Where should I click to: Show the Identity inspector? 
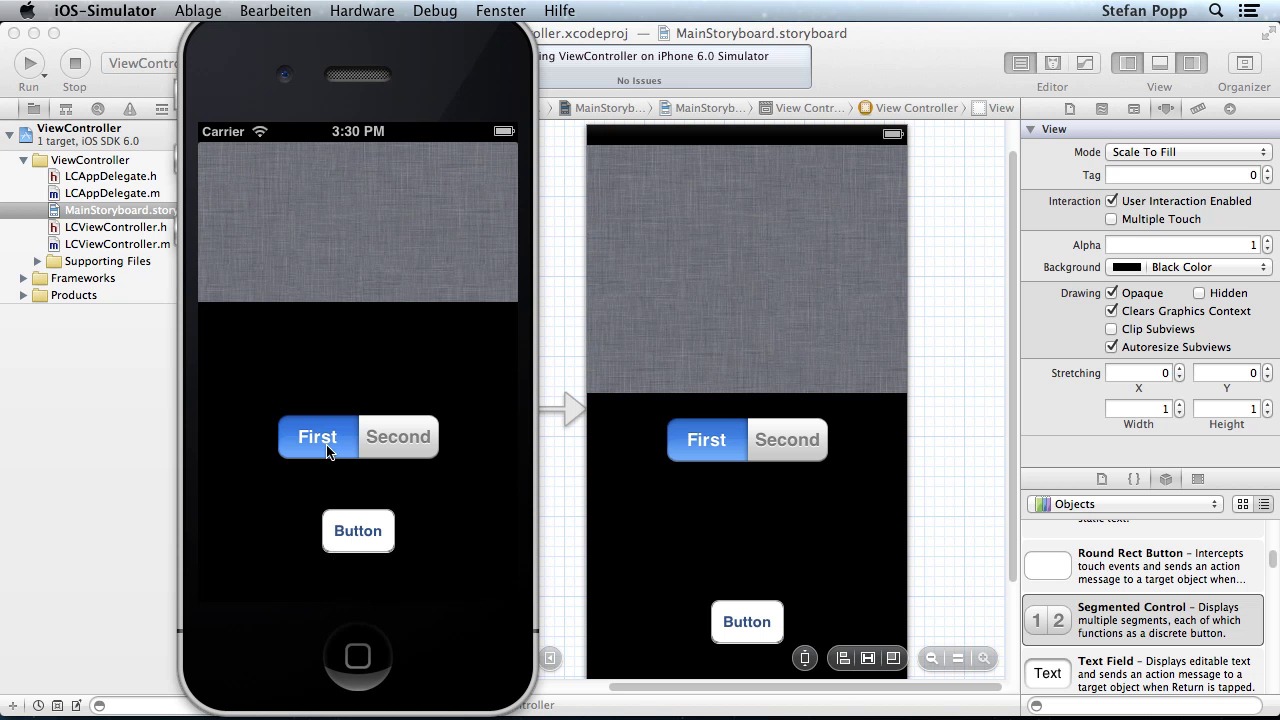tap(1134, 108)
